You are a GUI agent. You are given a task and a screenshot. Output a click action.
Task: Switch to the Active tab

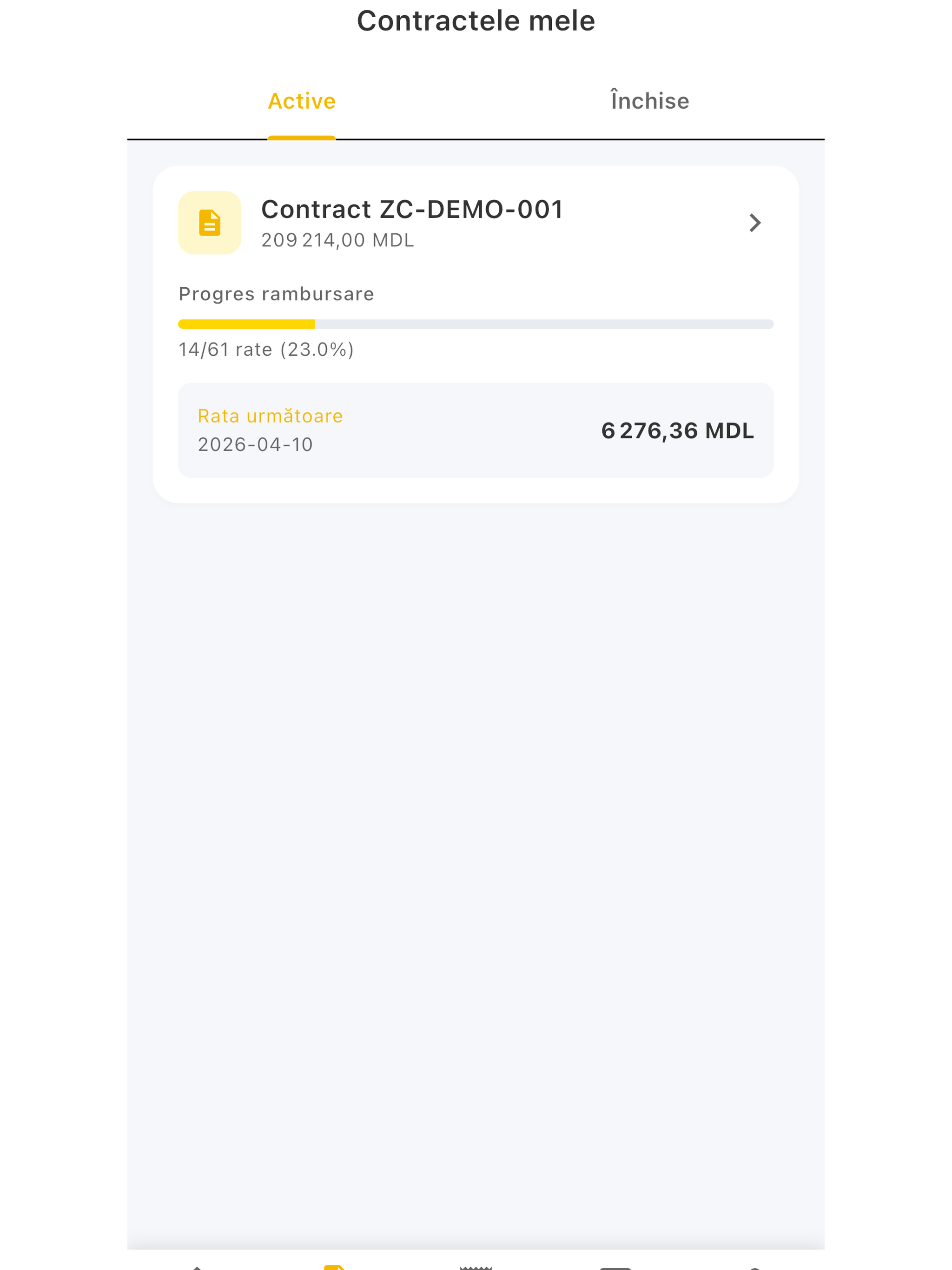point(302,101)
